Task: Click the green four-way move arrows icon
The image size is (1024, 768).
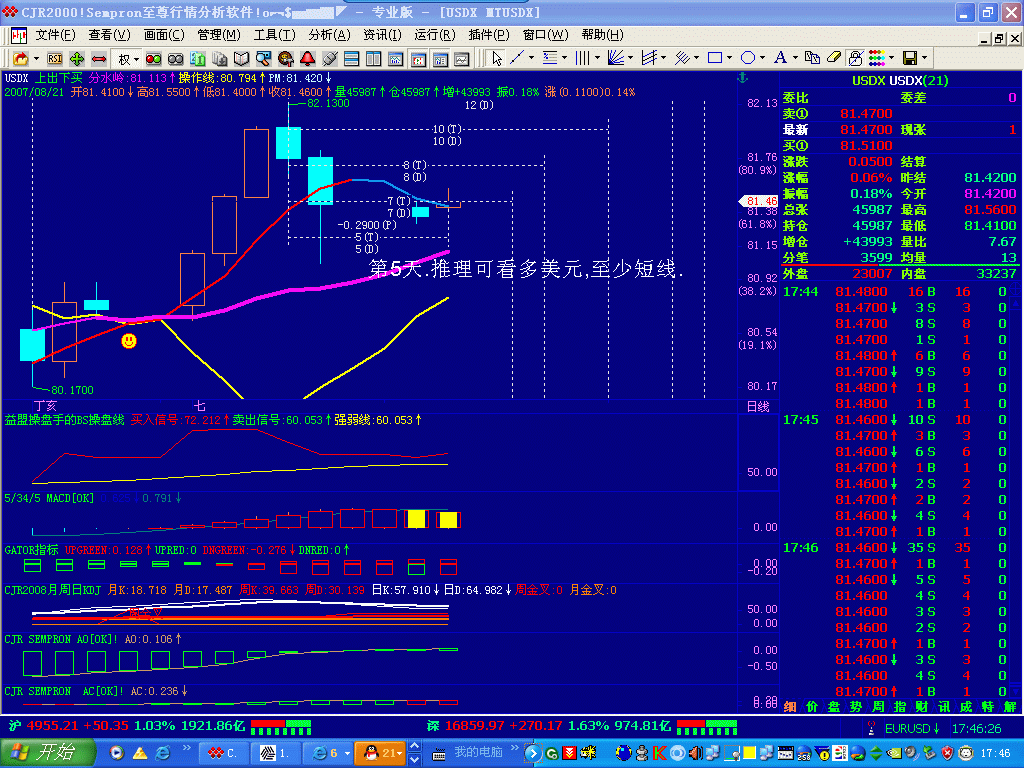Action: point(77,59)
